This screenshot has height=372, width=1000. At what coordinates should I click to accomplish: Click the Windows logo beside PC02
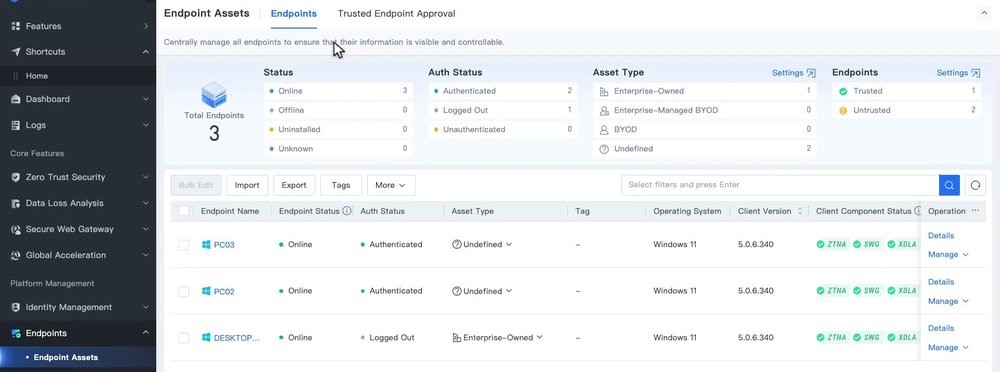point(206,291)
